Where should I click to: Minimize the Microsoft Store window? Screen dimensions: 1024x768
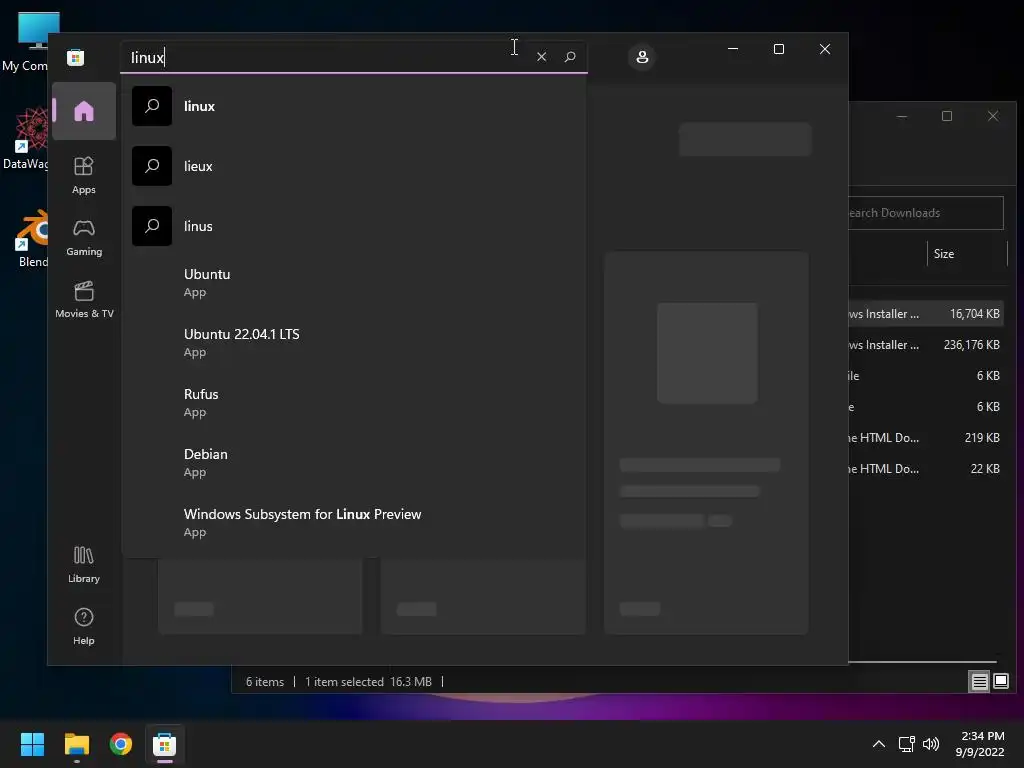tap(733, 49)
